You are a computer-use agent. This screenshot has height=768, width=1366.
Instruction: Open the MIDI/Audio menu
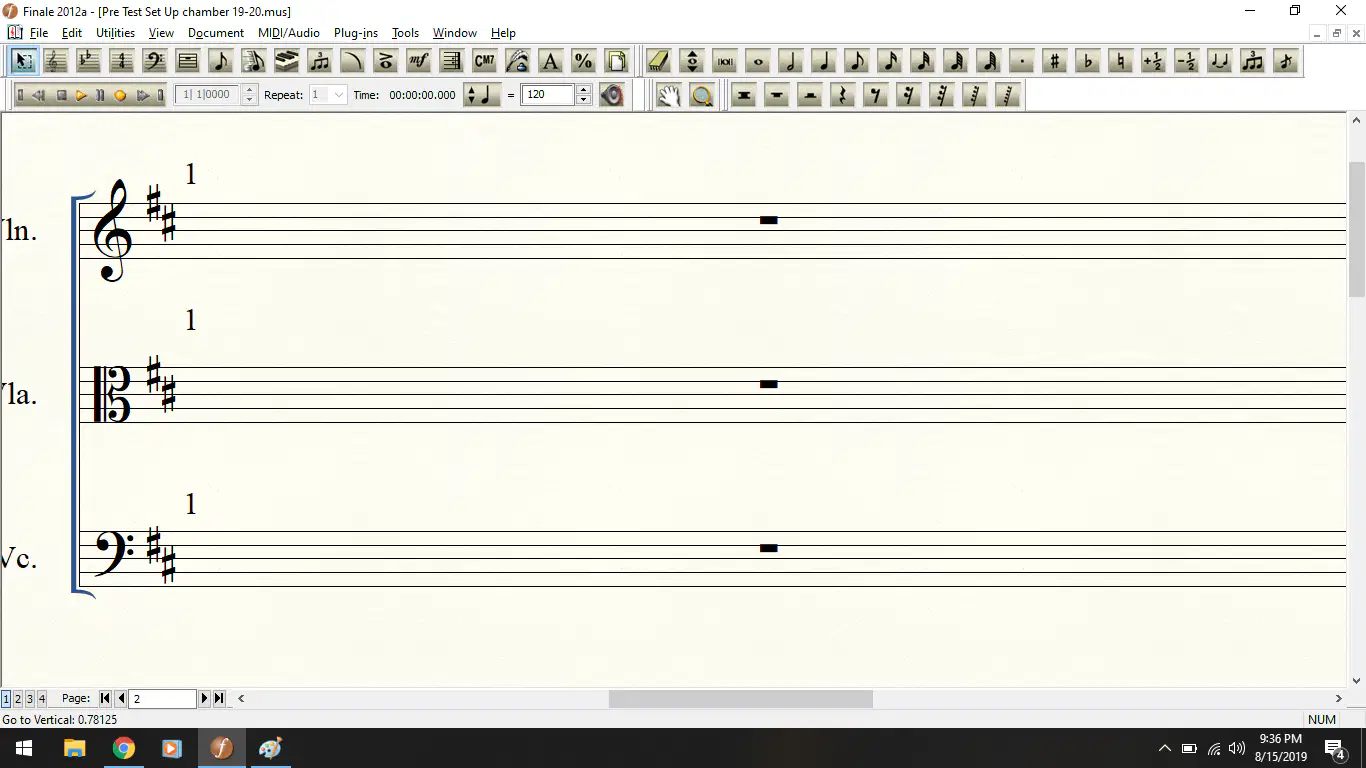point(289,33)
